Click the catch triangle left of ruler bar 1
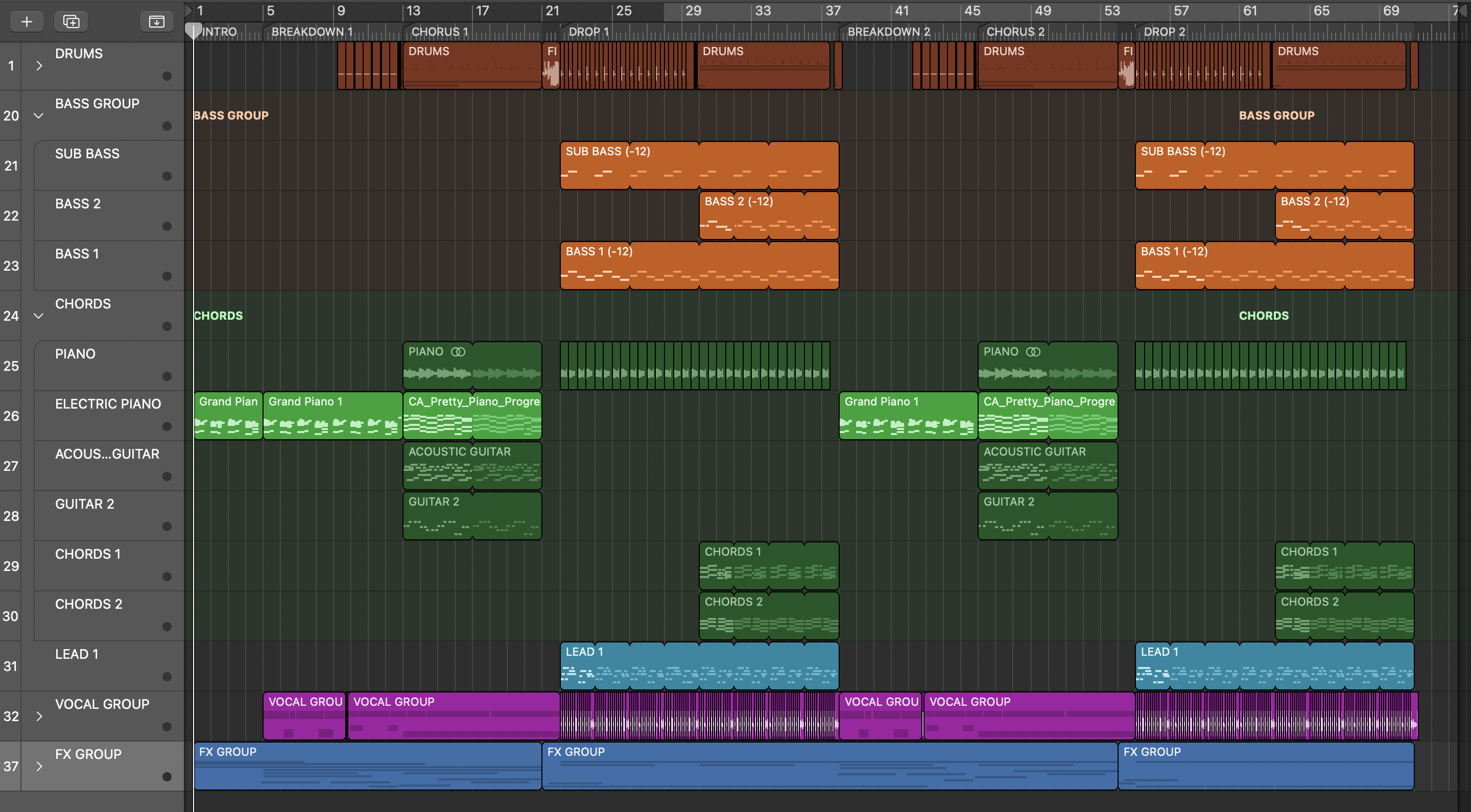This screenshot has height=812, width=1471. tap(188, 10)
